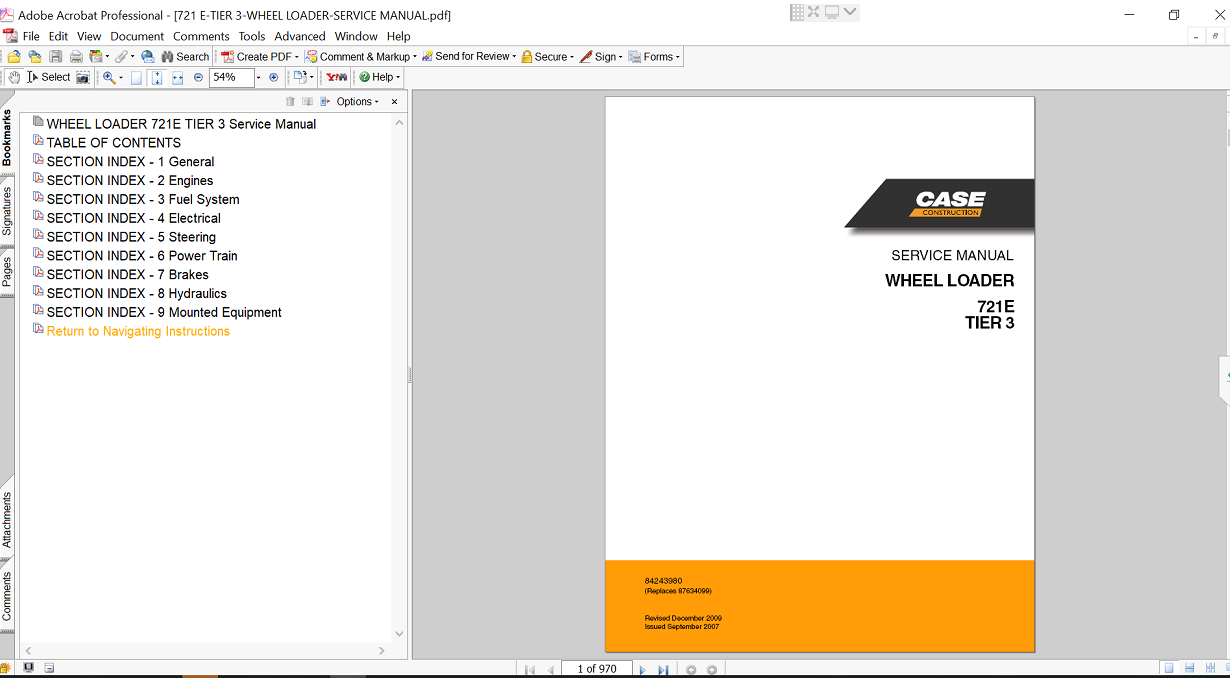This screenshot has width=1230, height=678.
Task: Open SECTION INDEX - 8 Hydraulics bookmark
Action: (x=136, y=293)
